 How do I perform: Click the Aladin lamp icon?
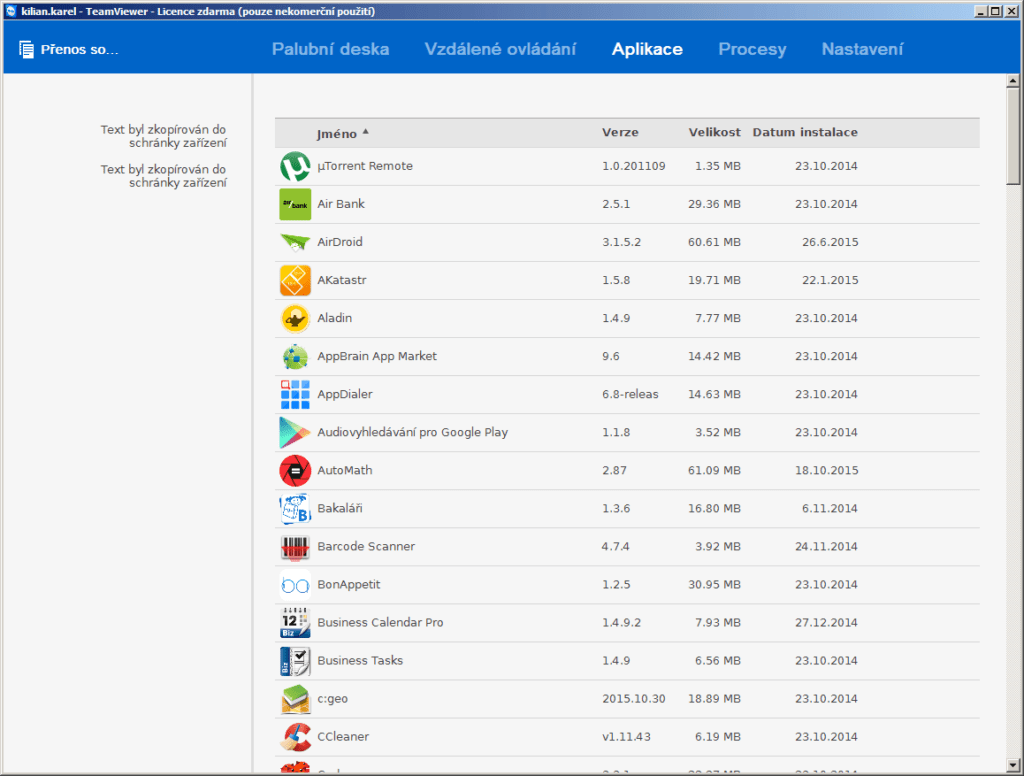(x=295, y=319)
